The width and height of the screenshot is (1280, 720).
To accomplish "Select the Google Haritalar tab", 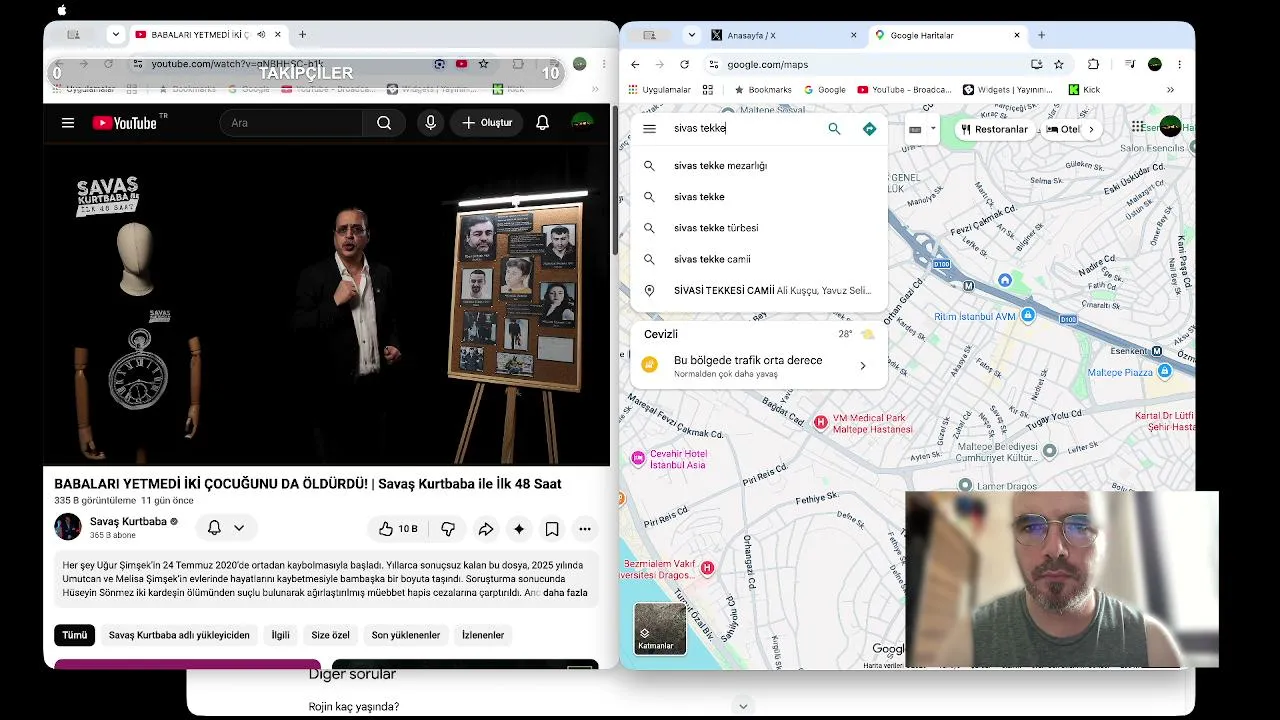I will point(949,35).
